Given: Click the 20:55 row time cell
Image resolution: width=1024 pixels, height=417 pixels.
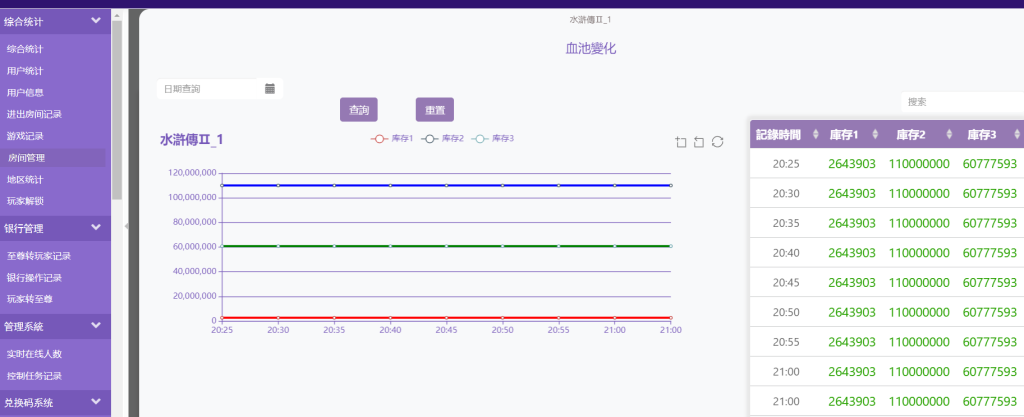Looking at the screenshot, I should (786, 342).
